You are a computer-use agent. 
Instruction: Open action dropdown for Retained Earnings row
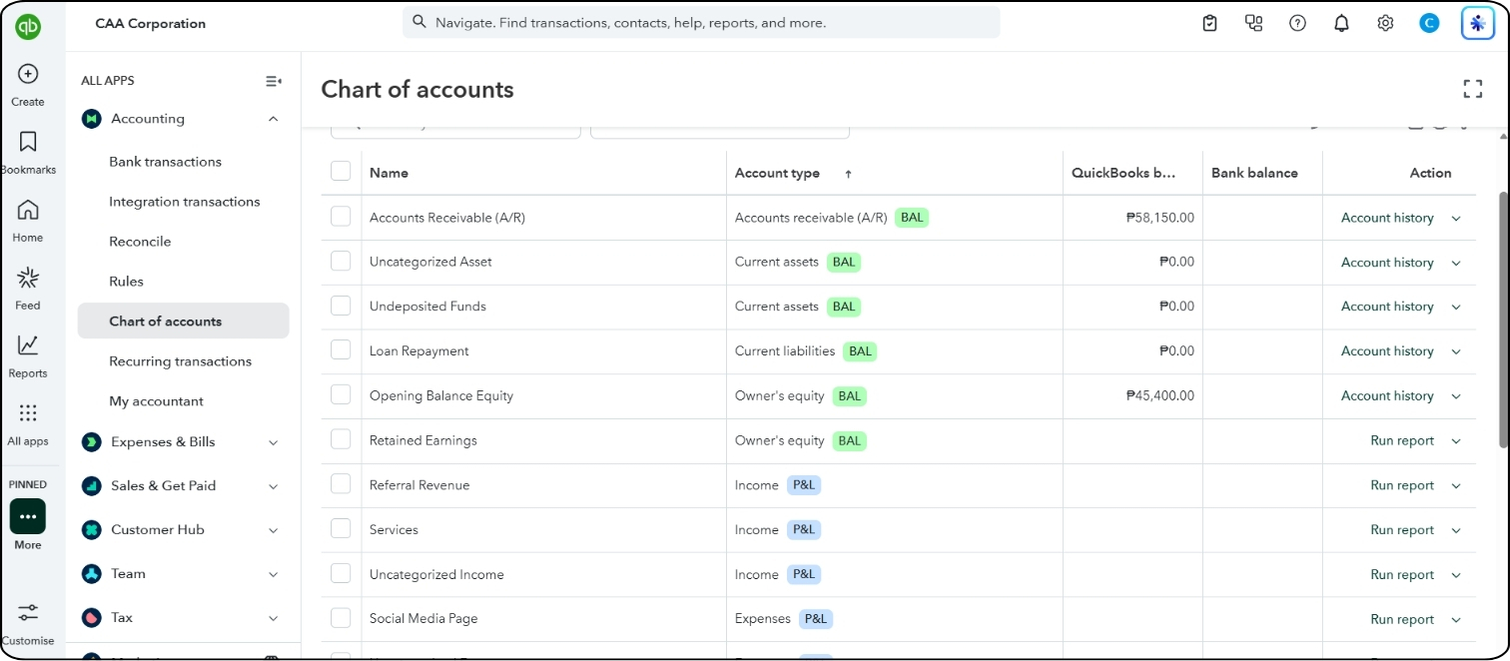click(1456, 441)
